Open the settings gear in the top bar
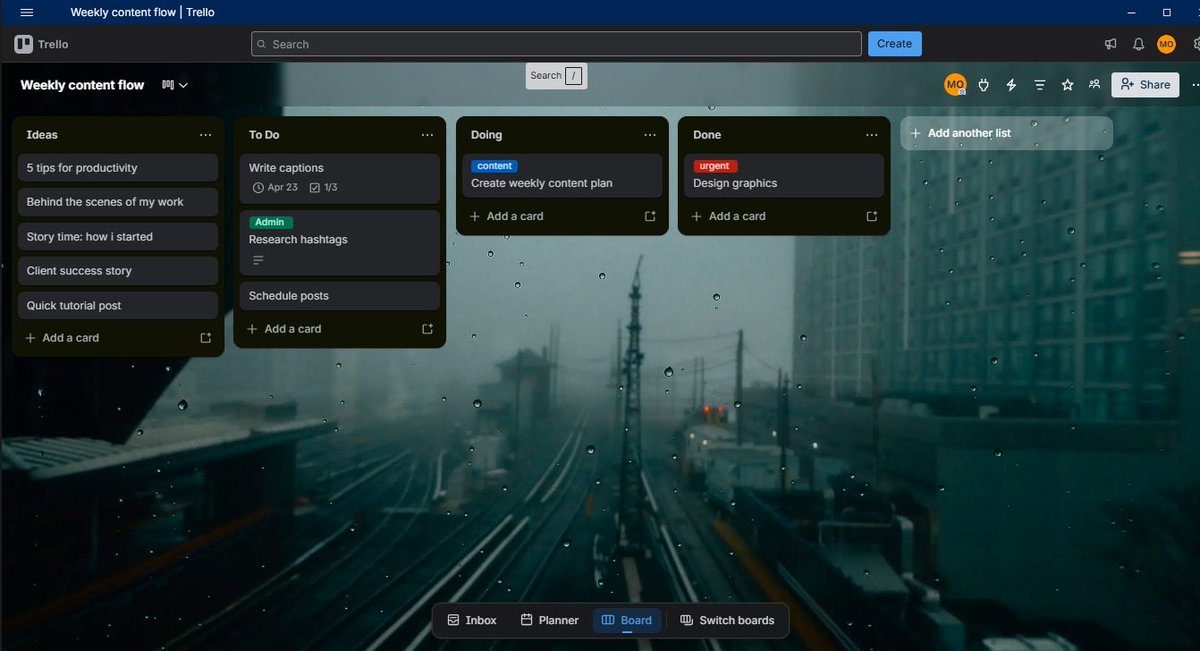 (x=1194, y=44)
